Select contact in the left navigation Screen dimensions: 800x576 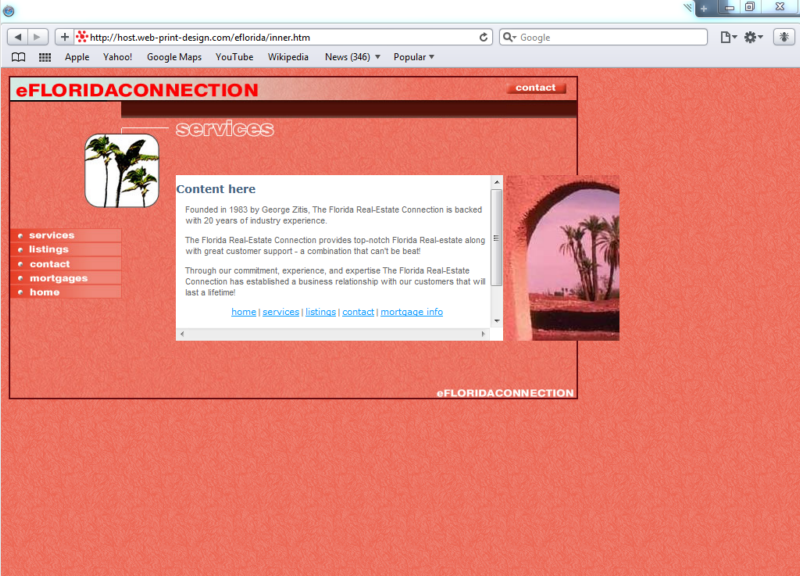click(x=66, y=264)
